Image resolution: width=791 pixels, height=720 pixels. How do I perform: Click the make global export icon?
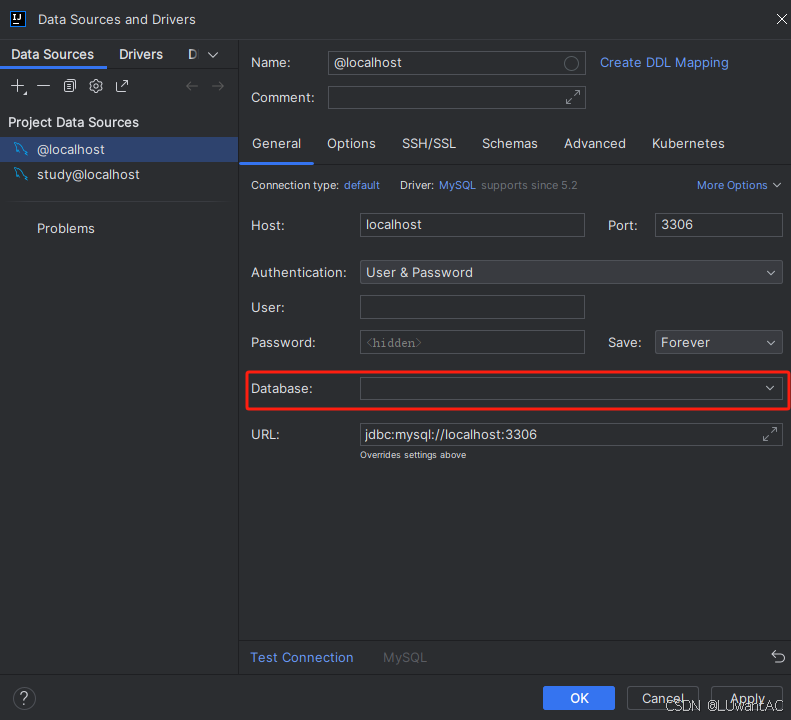122,86
